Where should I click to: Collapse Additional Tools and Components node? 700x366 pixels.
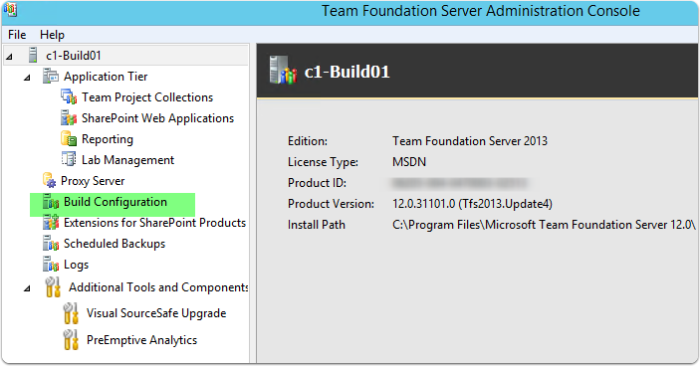[x=27, y=289]
